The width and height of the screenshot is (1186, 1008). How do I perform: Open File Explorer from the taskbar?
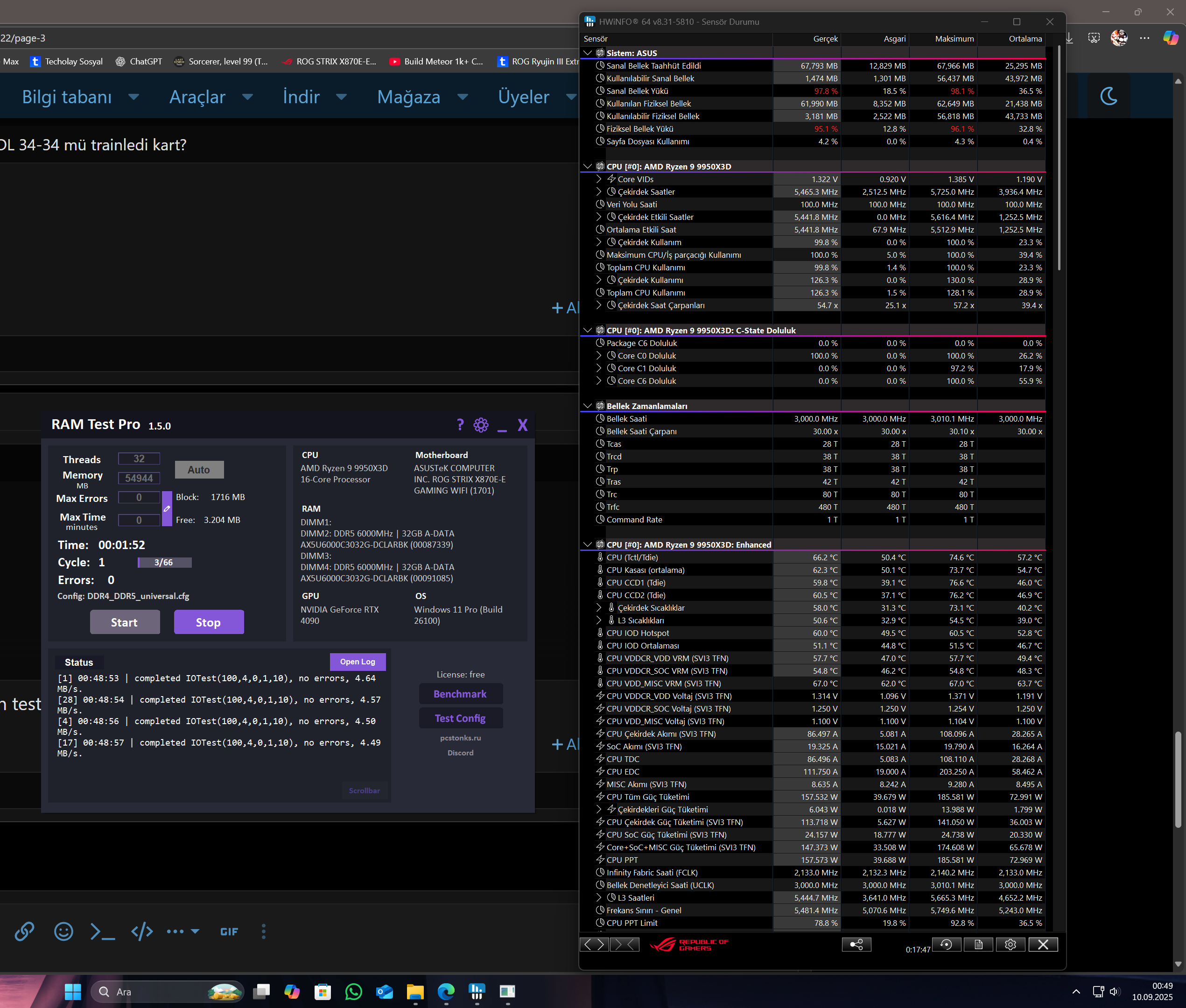coord(415,992)
